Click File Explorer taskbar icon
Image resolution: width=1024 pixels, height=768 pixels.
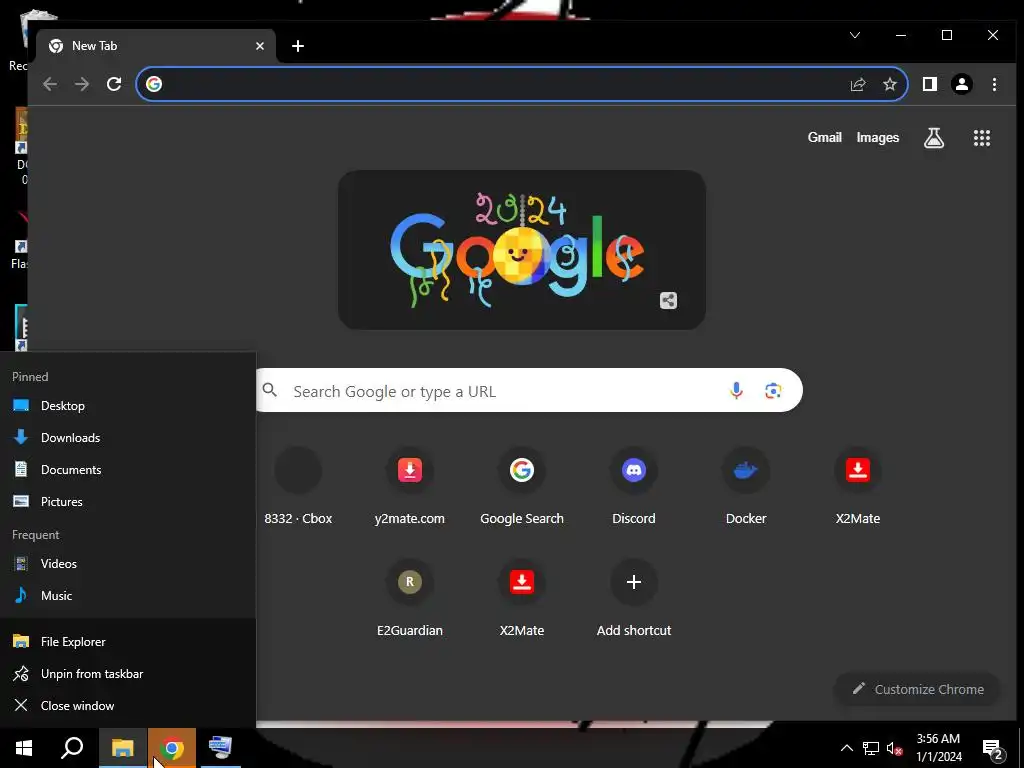123,748
